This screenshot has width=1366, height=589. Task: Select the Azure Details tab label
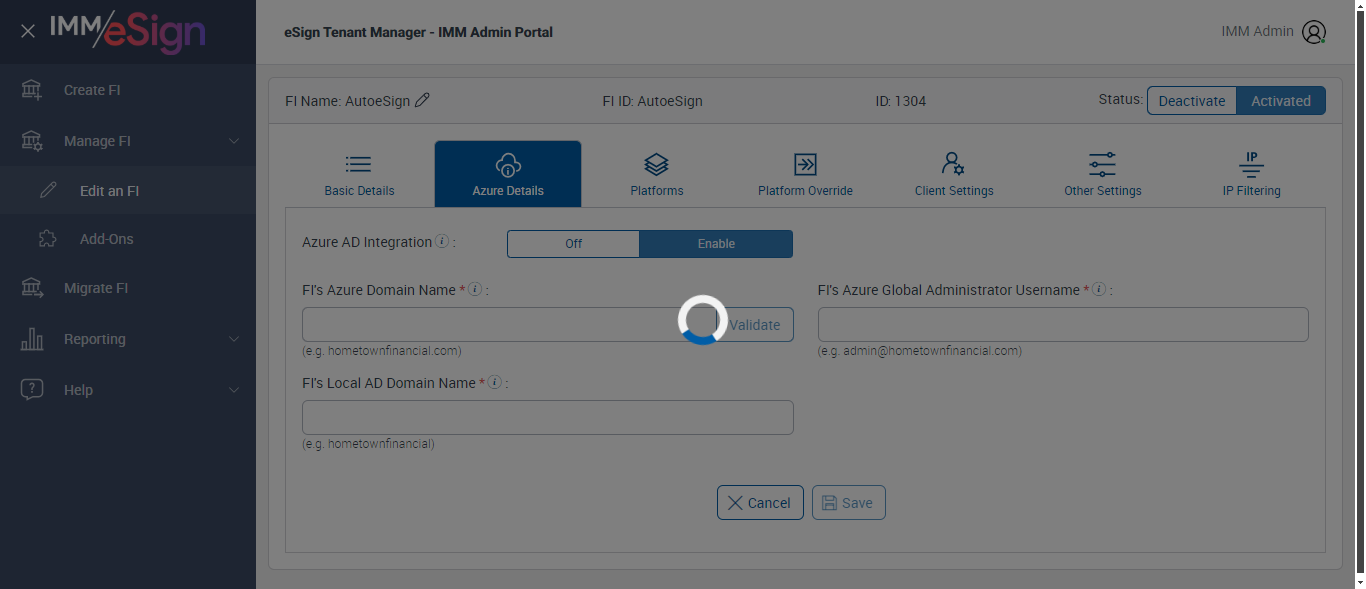(508, 191)
